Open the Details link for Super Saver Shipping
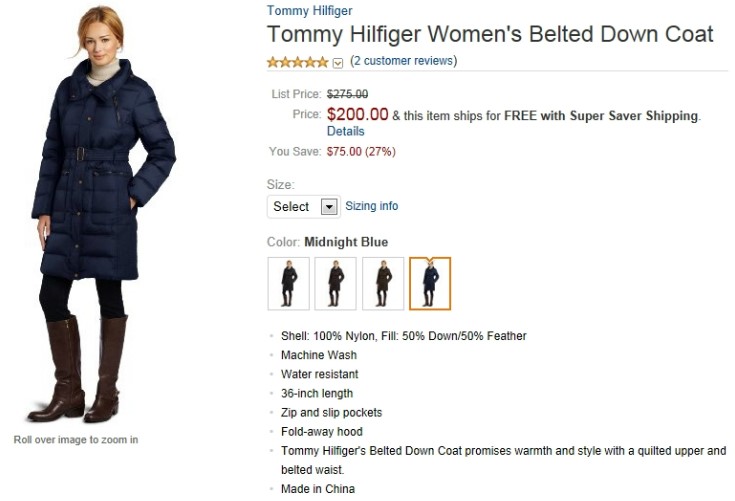The height and width of the screenshot is (501, 735). click(345, 131)
